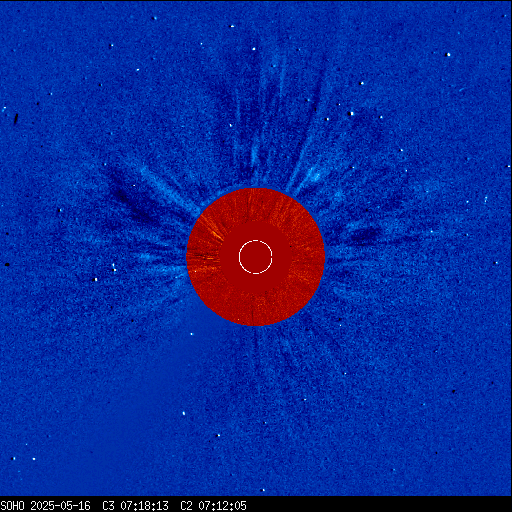Click the red C2 coronagraph disk area
This screenshot has width=512, height=512.
(256, 257)
